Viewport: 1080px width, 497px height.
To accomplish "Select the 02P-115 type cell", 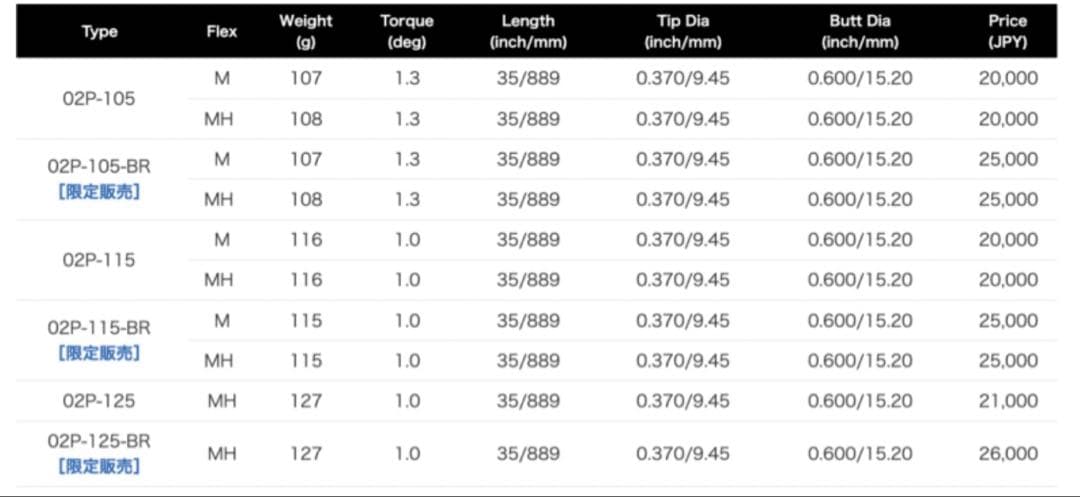I will point(99,260).
